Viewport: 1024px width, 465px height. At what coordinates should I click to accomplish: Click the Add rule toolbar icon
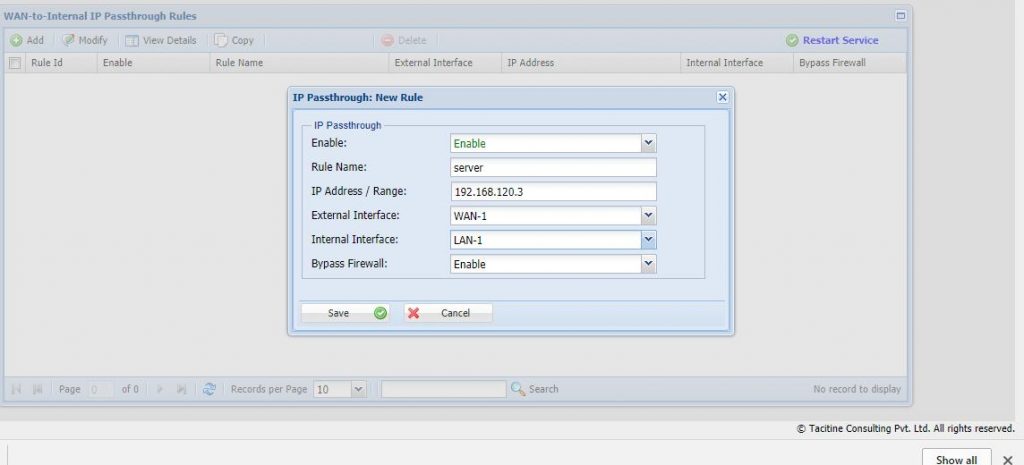click(17, 41)
